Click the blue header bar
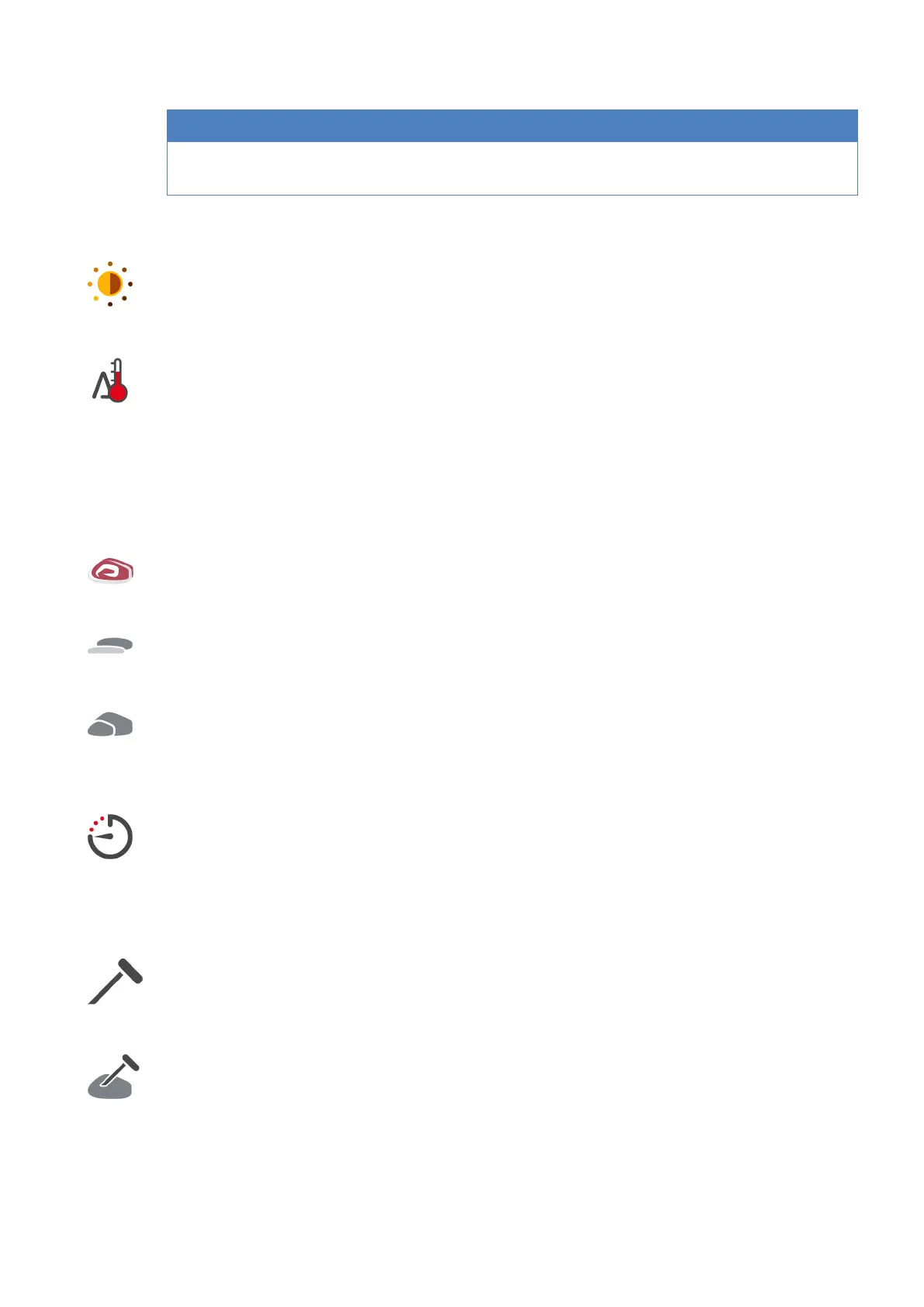924x1307 pixels. (512, 126)
